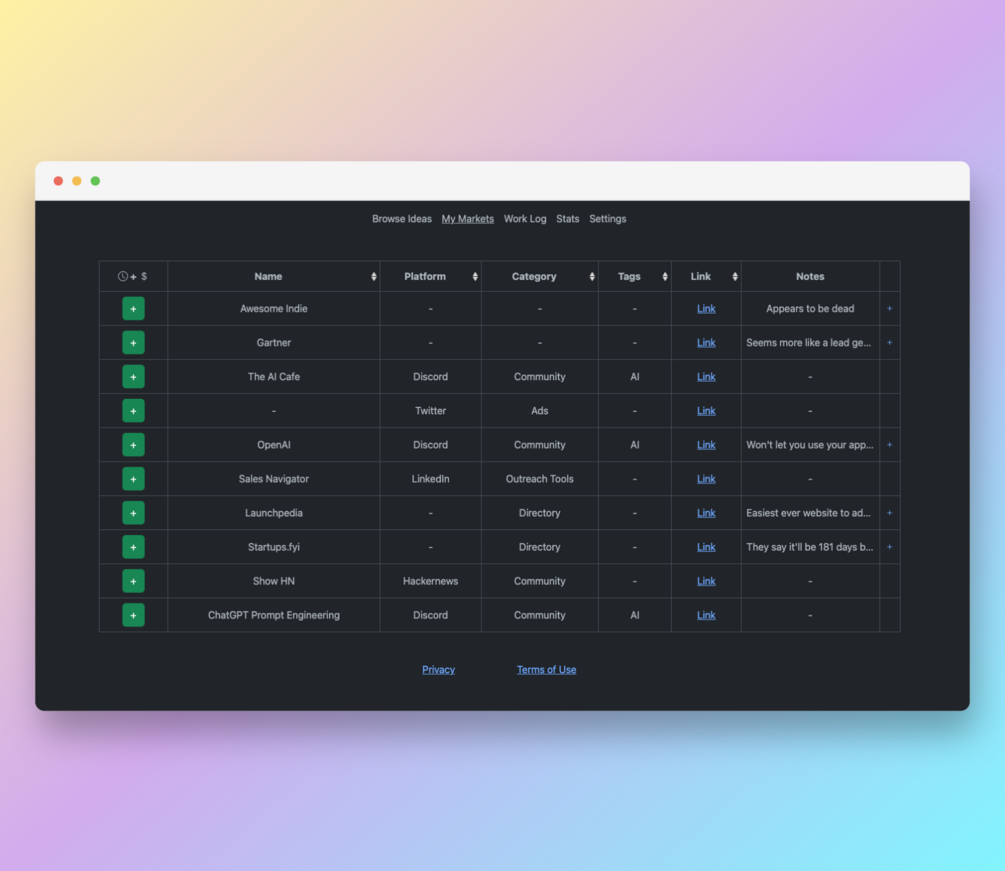This screenshot has height=871, width=1005.
Task: Click the green maximize window button
Action: click(95, 181)
